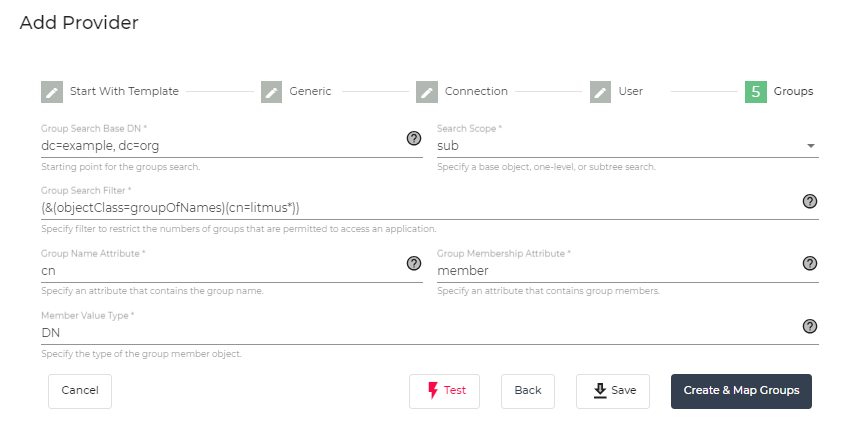Screen dimensions: 858x441
Task: Go to the User step tab
Action: [630, 92]
